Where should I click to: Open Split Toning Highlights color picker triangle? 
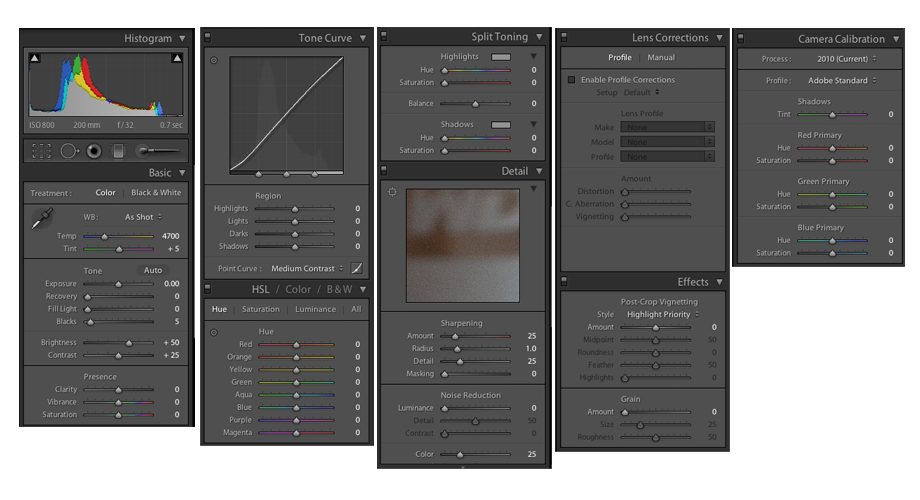(533, 57)
